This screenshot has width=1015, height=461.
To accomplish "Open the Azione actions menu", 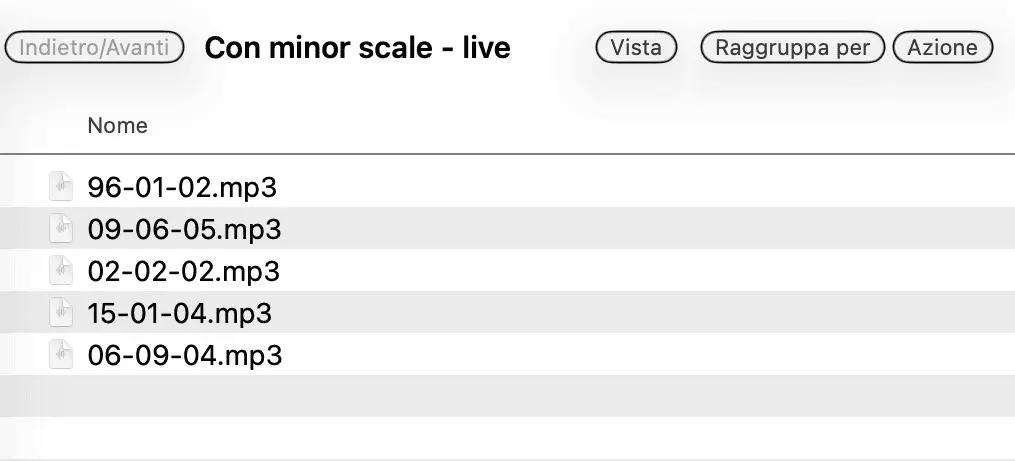I will 941,47.
